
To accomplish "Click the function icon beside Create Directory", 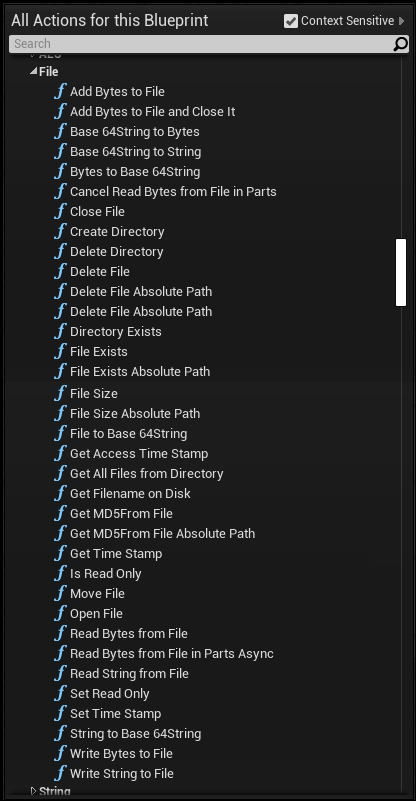I will (x=60, y=231).
